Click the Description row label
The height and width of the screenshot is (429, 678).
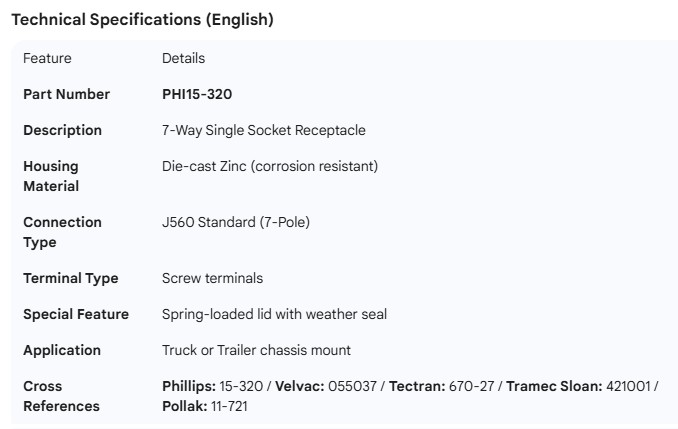tap(62, 130)
